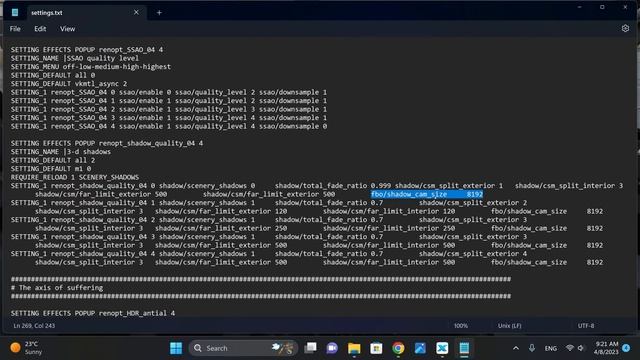This screenshot has height=360, width=640.
Task: Click the 'REQUIRE_RELOAD 1 SCENERY_SHADOWS' line
Action: tap(75, 178)
